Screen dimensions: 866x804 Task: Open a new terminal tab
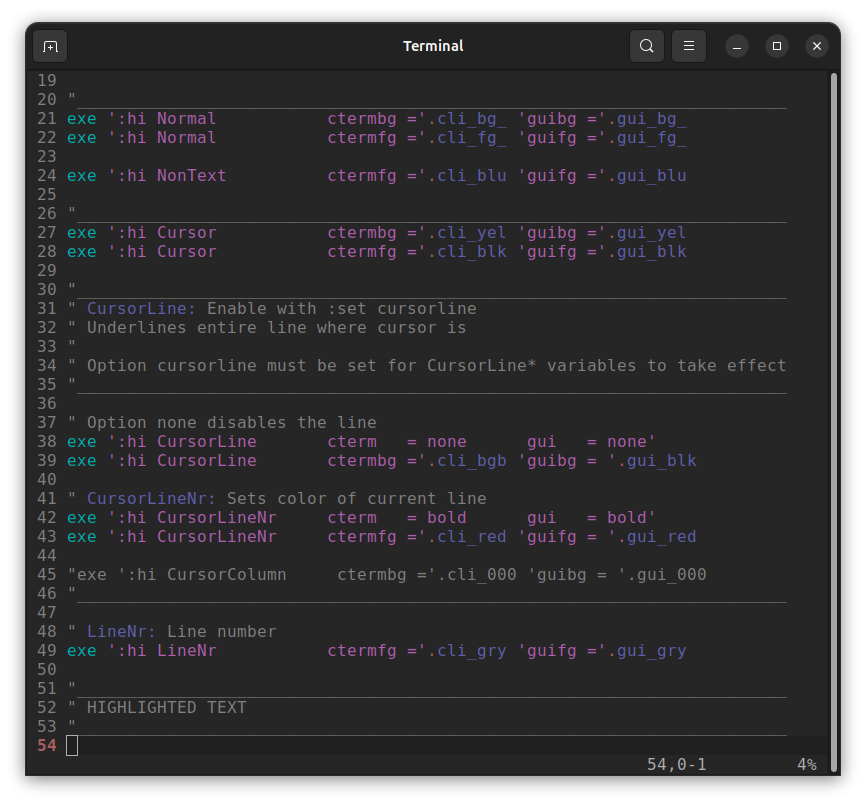point(50,46)
